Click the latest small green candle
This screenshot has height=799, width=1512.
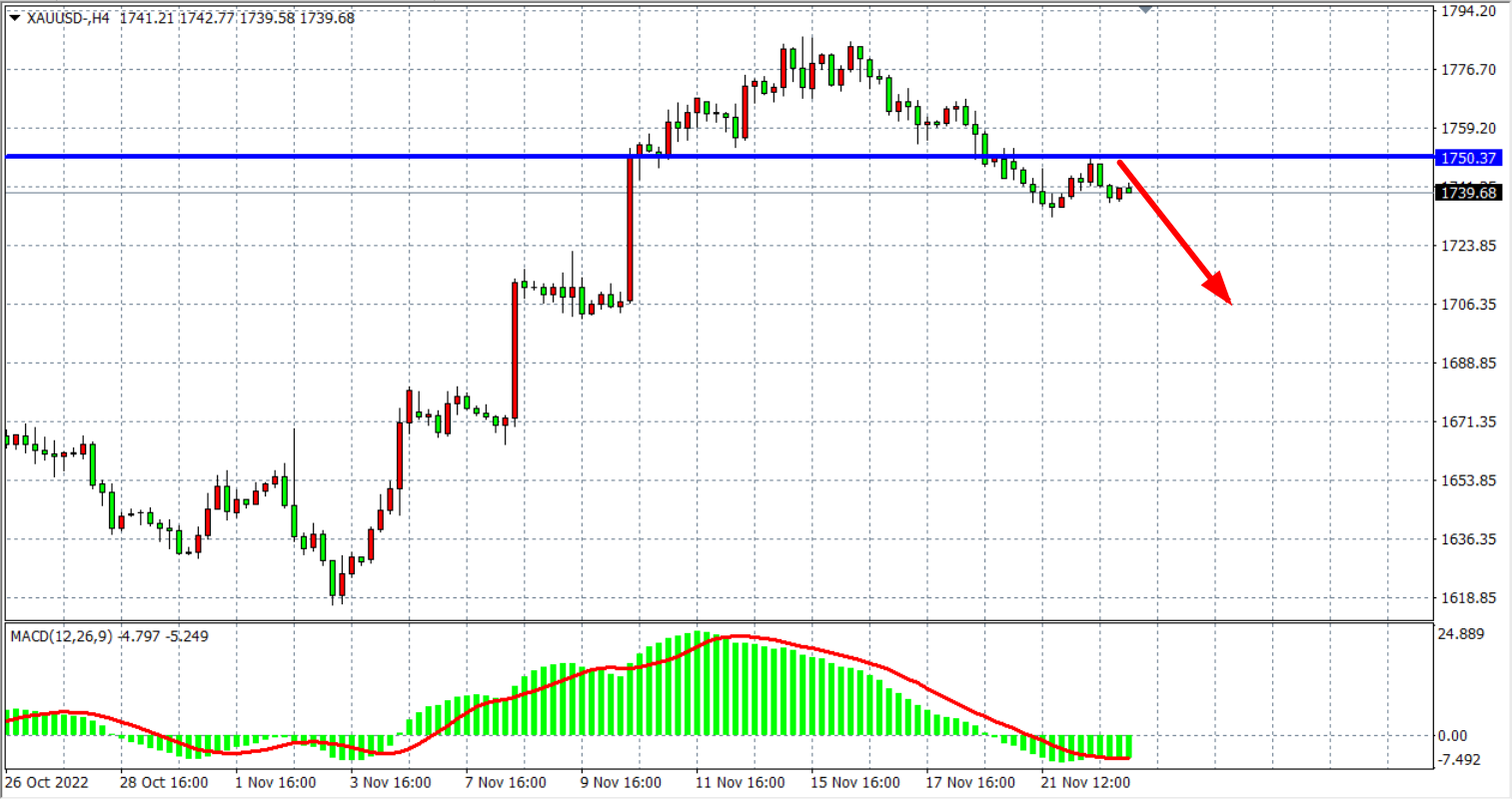point(1129,189)
